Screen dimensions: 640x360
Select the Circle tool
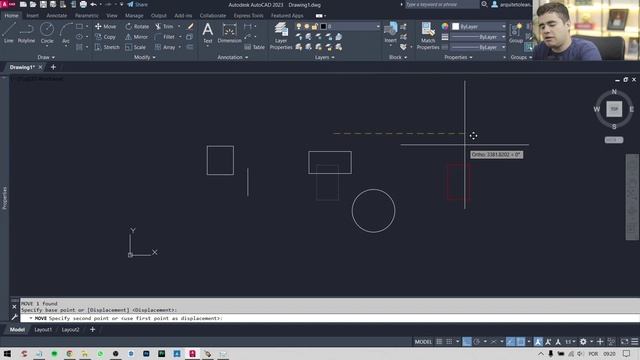(x=47, y=33)
